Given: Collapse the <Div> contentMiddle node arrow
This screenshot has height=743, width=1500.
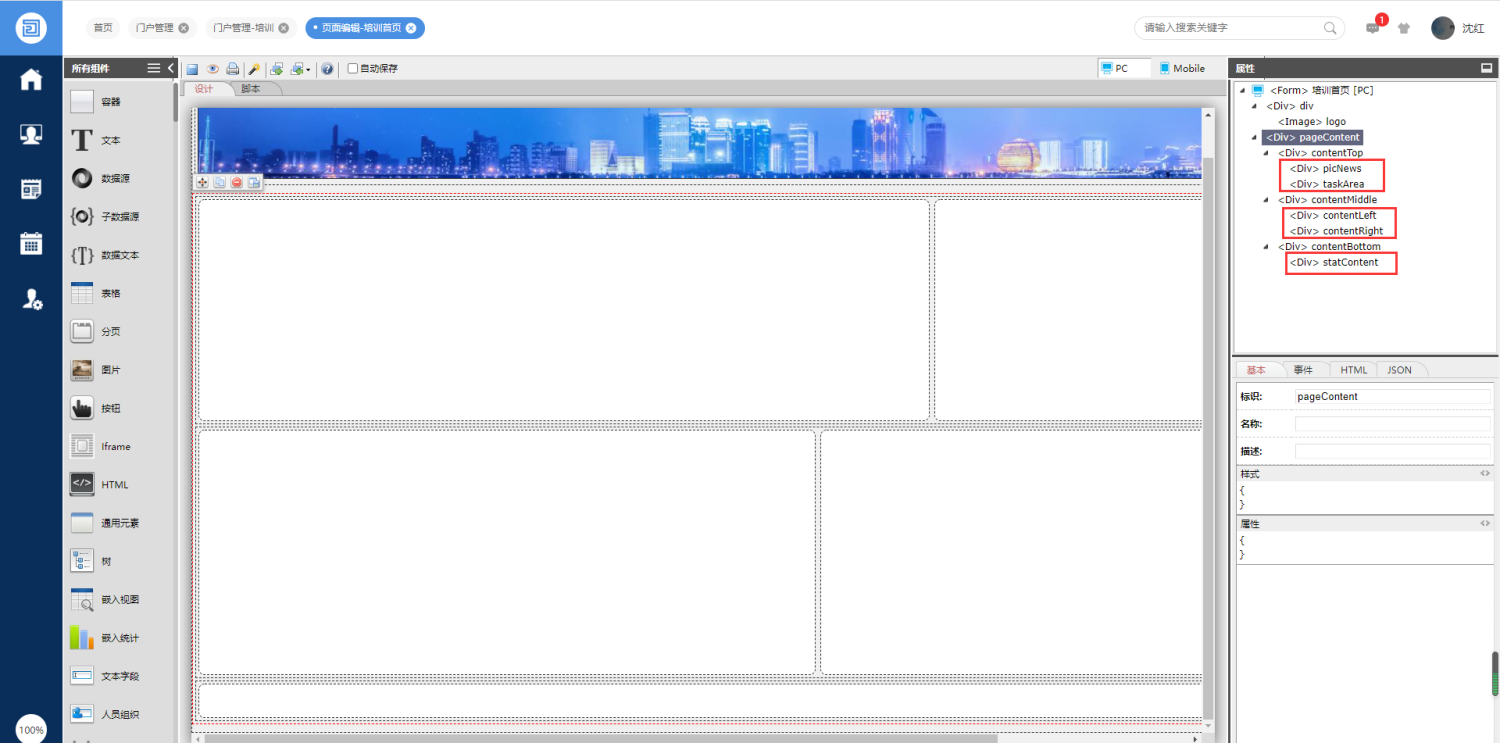Looking at the screenshot, I should coord(1267,200).
